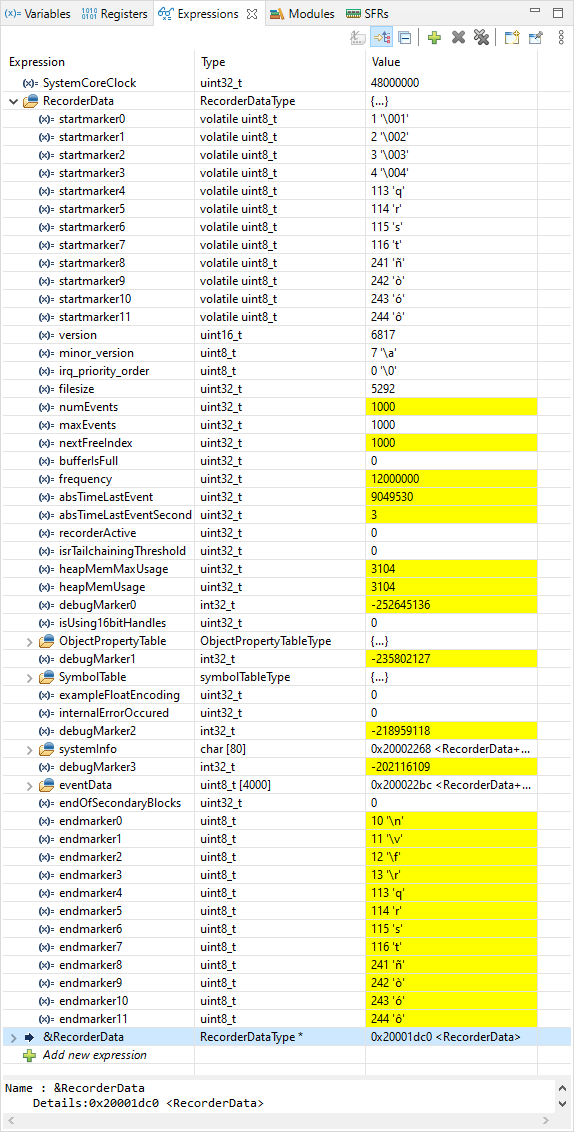Click the green plus Create New Expression icon
The image size is (574, 1132).
(434, 38)
